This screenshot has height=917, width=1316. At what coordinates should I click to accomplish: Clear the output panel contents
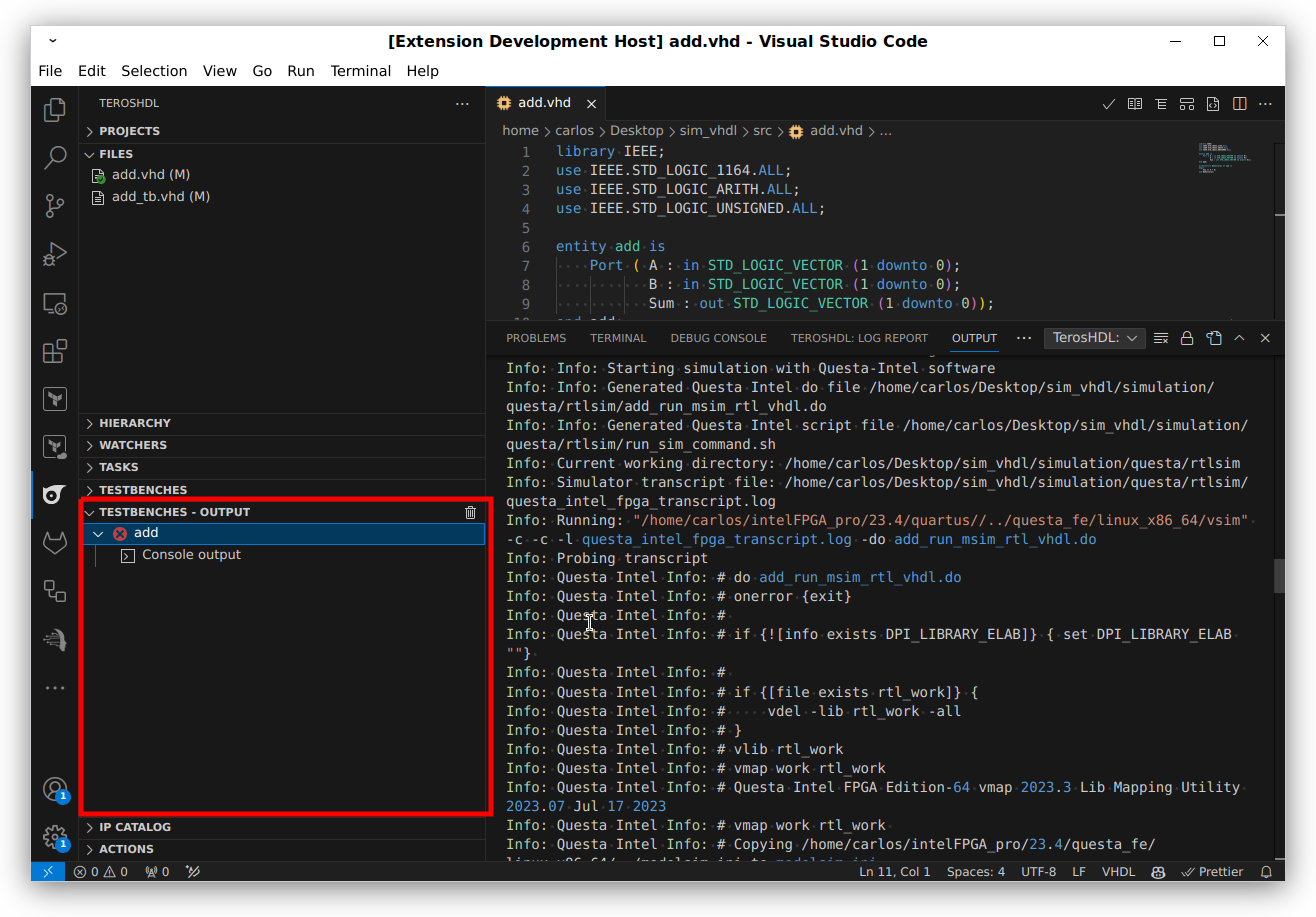[1161, 338]
